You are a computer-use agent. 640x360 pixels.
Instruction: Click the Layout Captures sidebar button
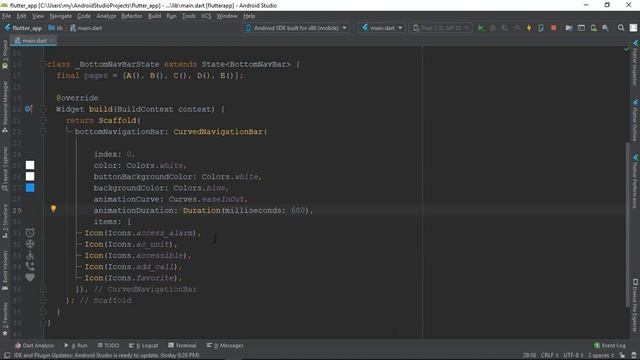(x=5, y=169)
